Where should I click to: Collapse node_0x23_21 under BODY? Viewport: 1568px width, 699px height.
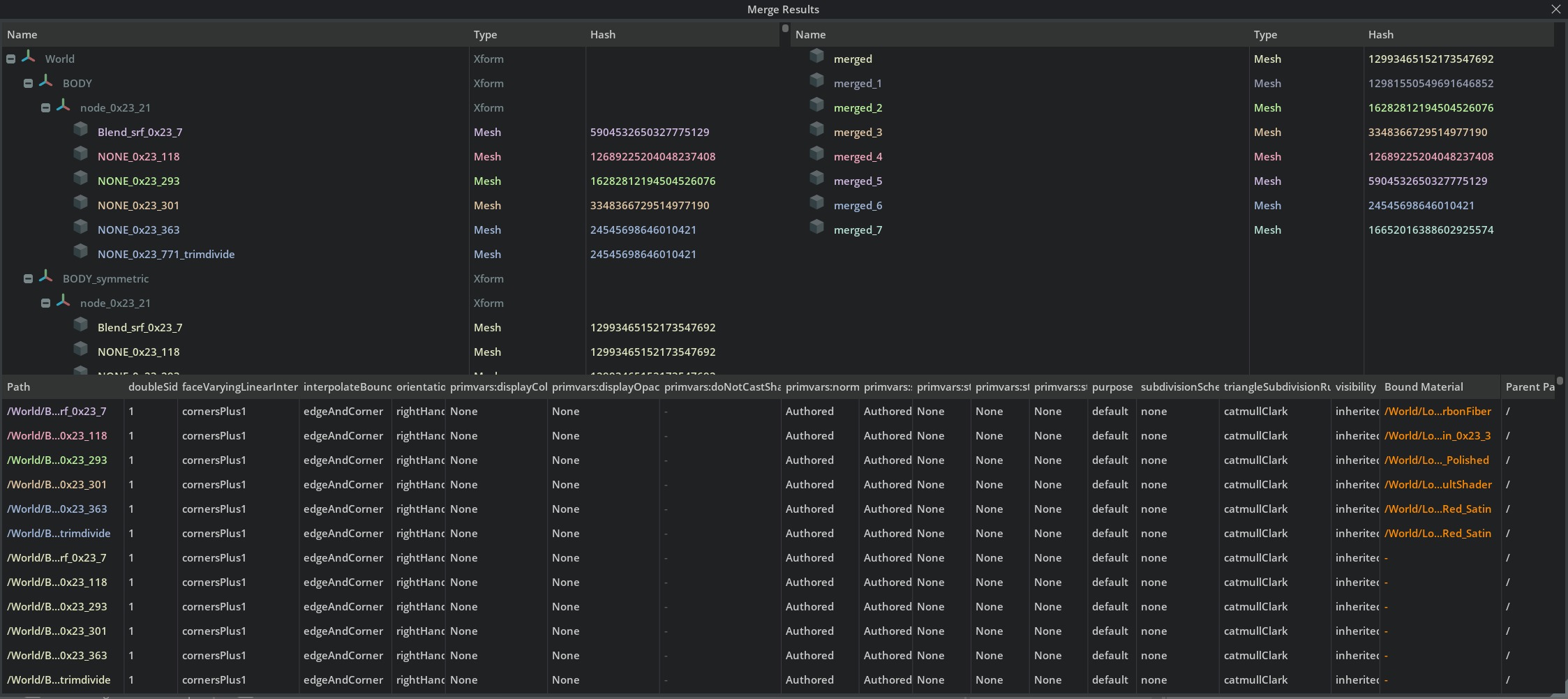46,108
